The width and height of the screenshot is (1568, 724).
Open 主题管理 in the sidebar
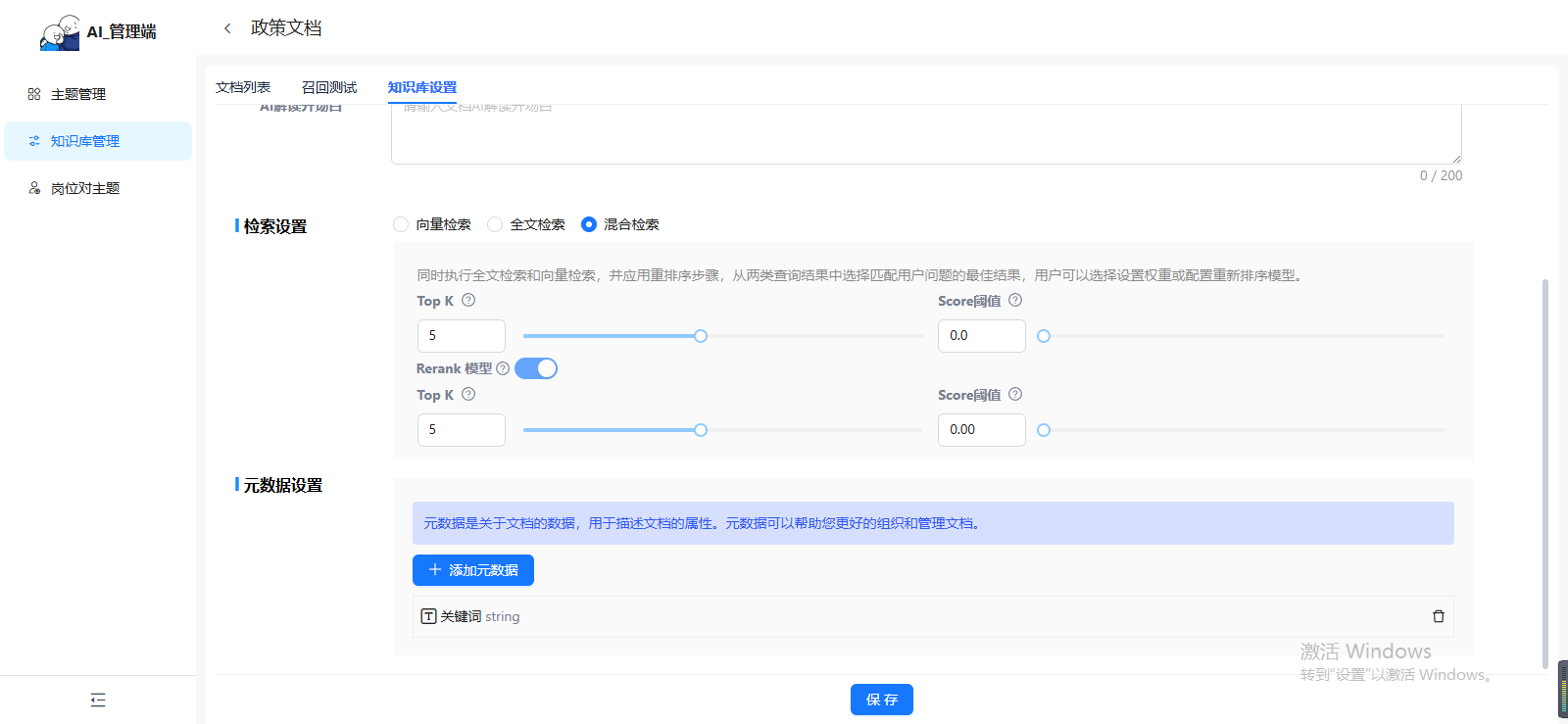(78, 94)
